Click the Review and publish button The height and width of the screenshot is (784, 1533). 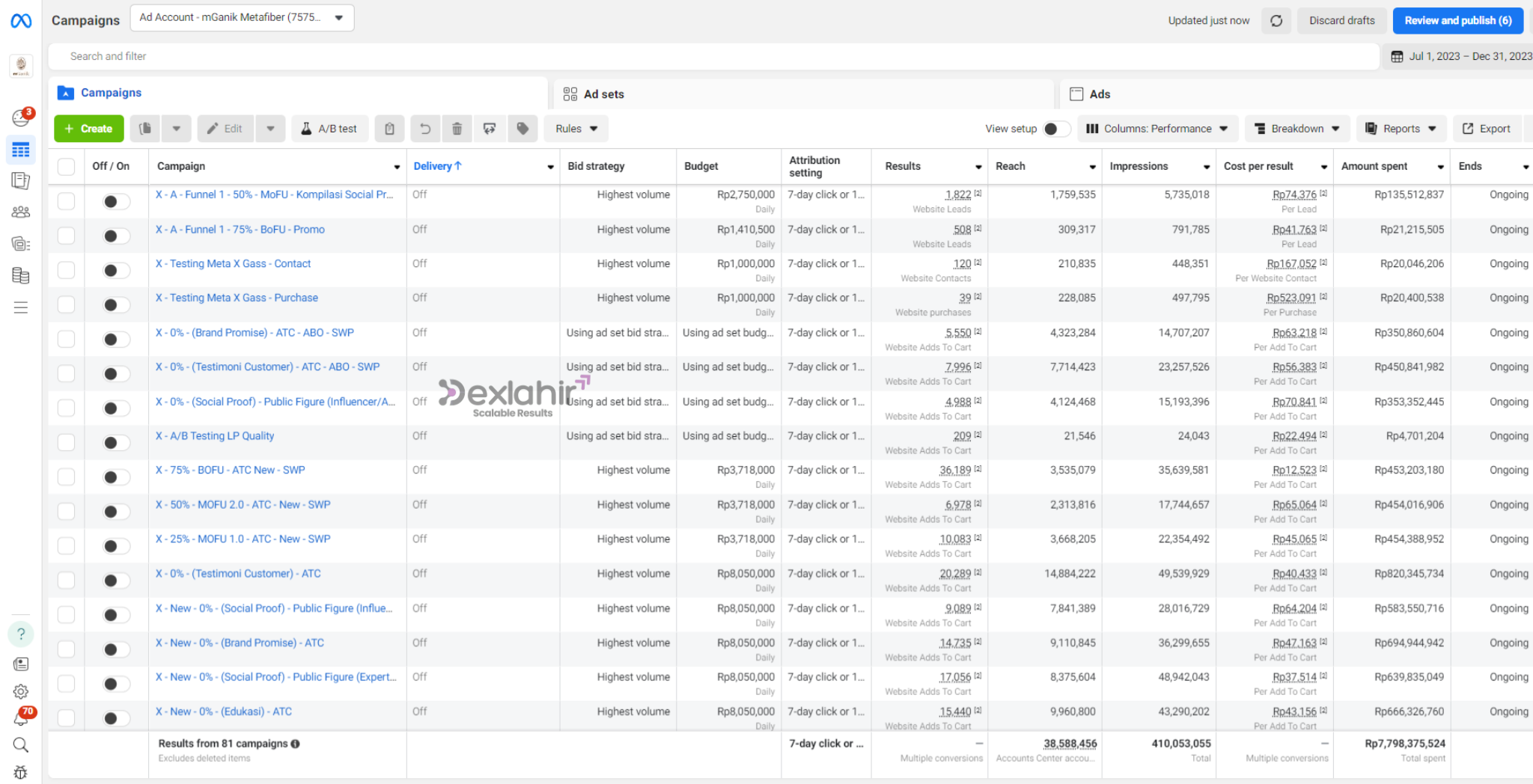click(x=1457, y=21)
